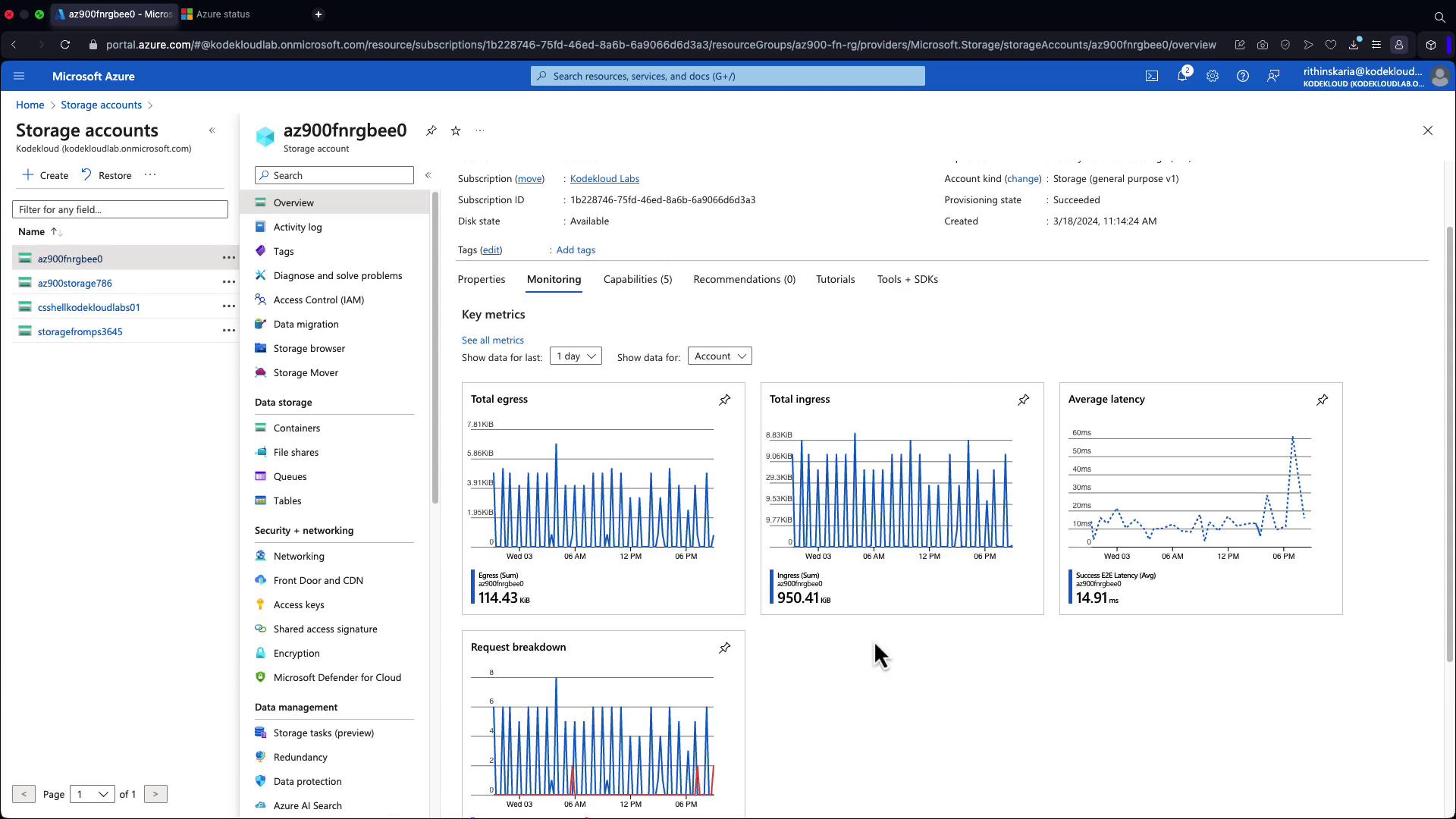This screenshot has width=1456, height=819.
Task: Collapse the Storage accounts list panel
Action: (x=212, y=130)
